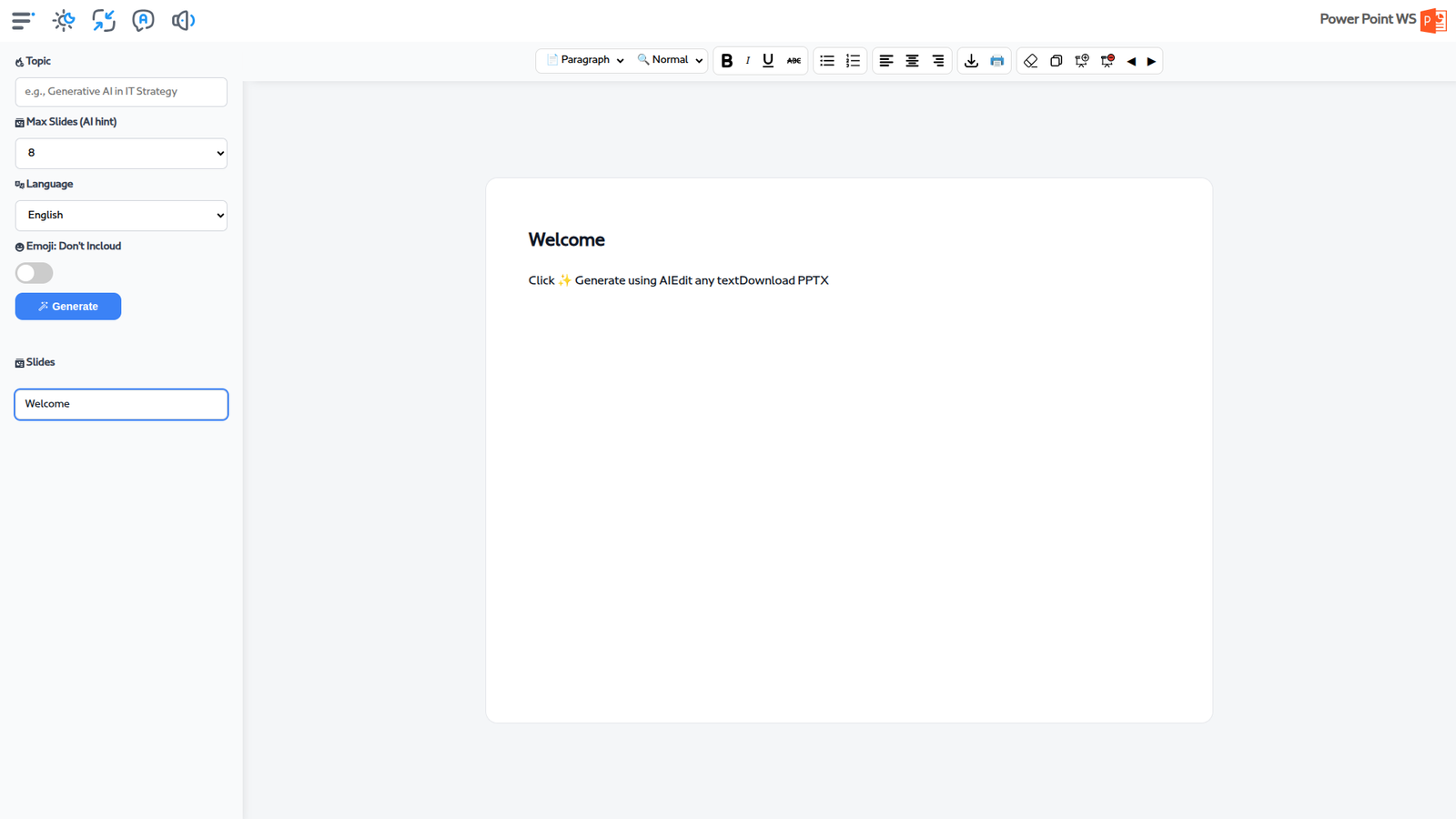Select the Welcome slide in list
This screenshot has width=1456, height=819.
121,404
